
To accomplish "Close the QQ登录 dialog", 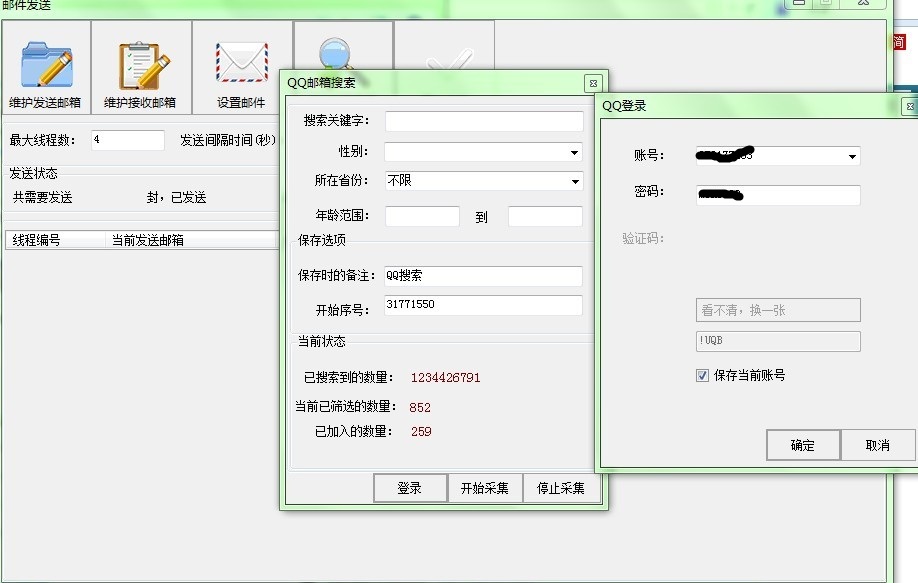I will click(x=910, y=106).
